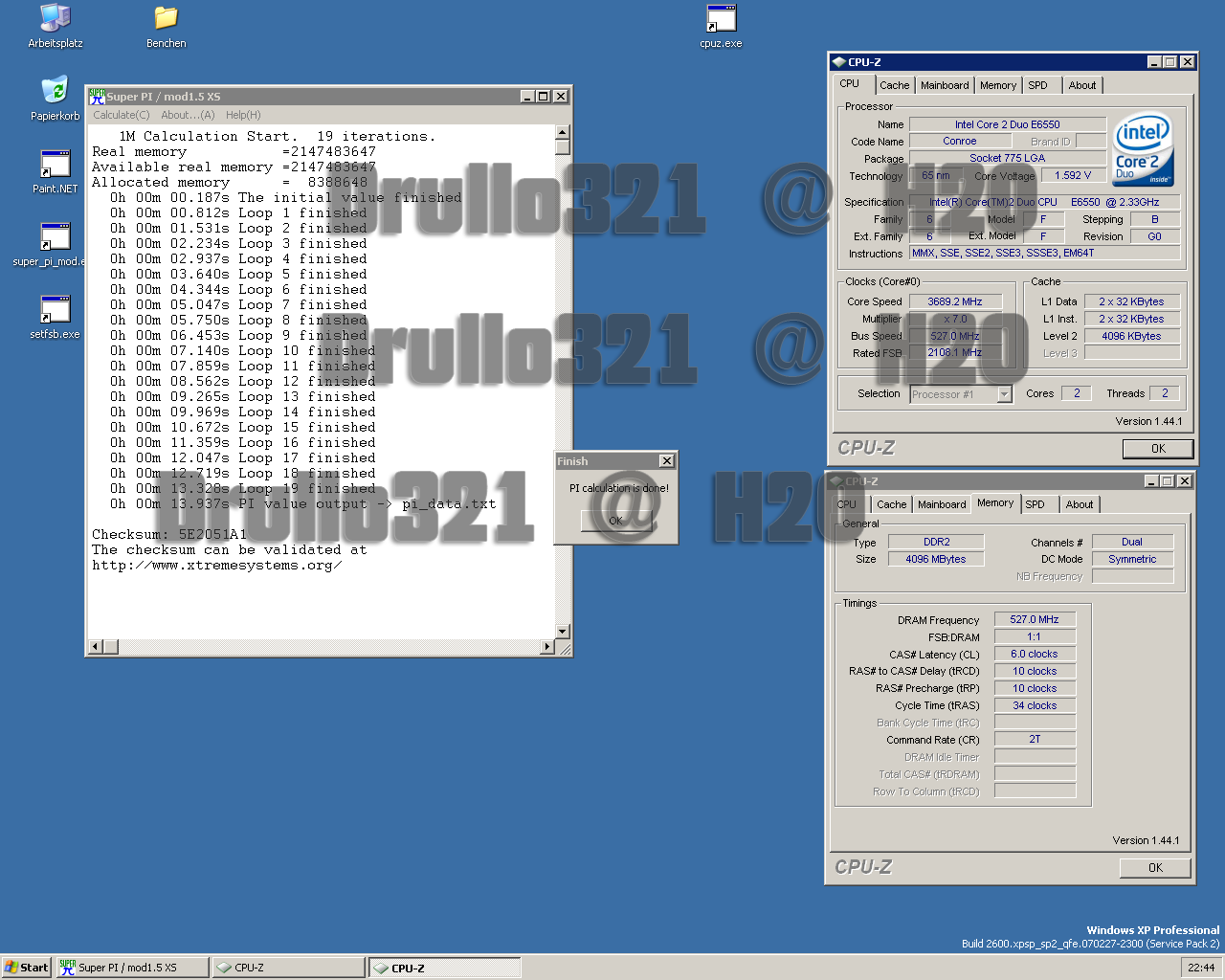Click the Bus Speed value field
Screen dimensions: 1225x980
pyautogui.click(x=954, y=336)
